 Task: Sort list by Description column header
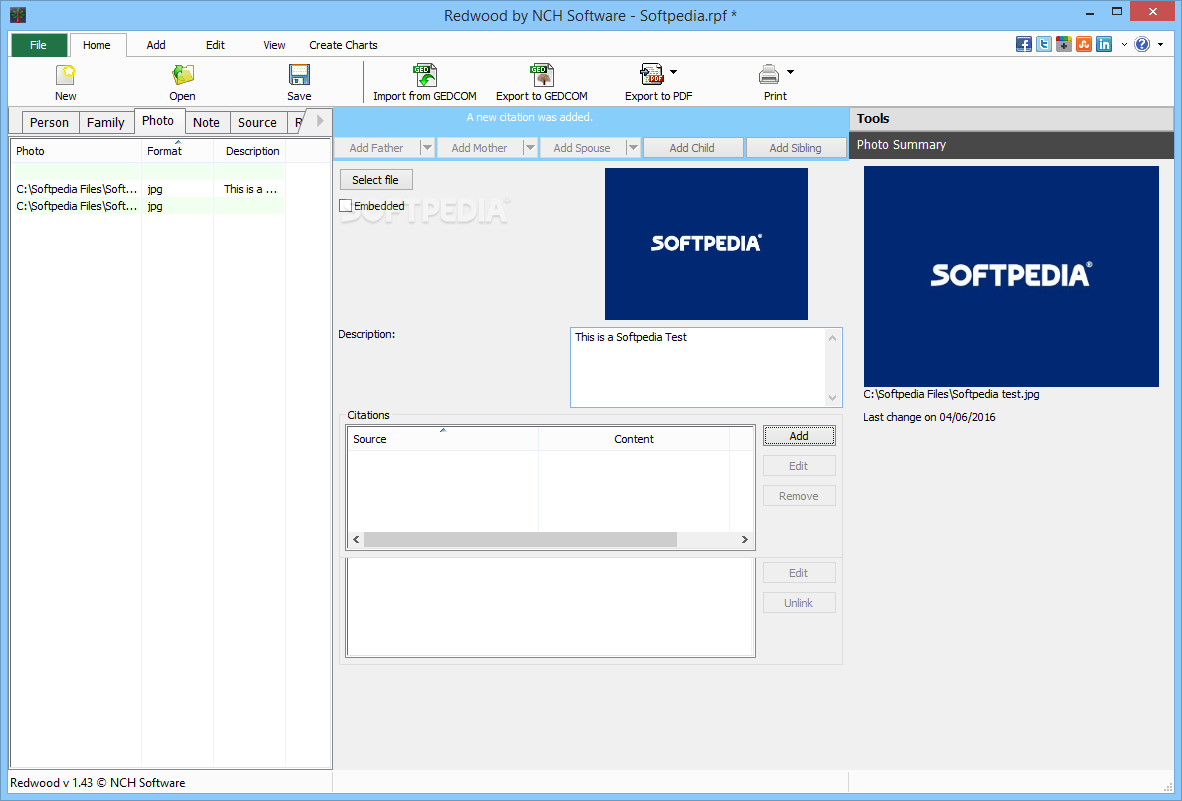(x=250, y=151)
